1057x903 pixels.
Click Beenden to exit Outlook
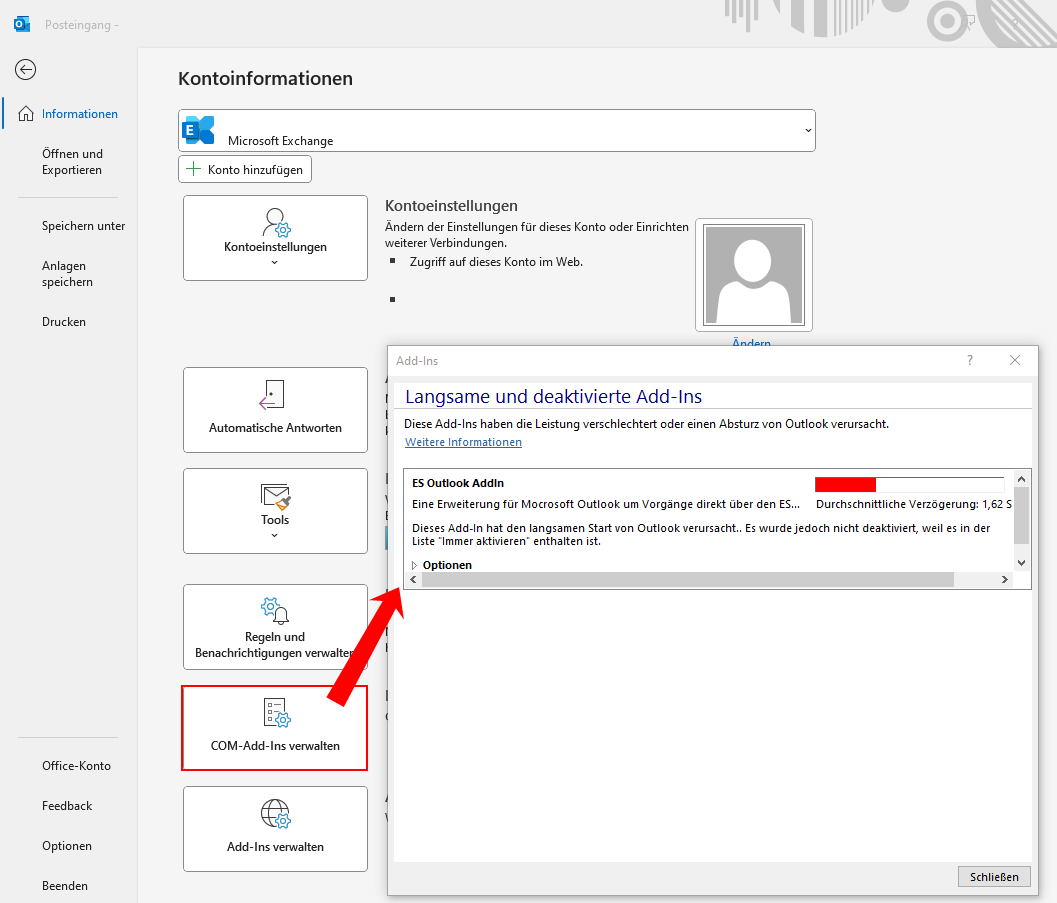65,885
